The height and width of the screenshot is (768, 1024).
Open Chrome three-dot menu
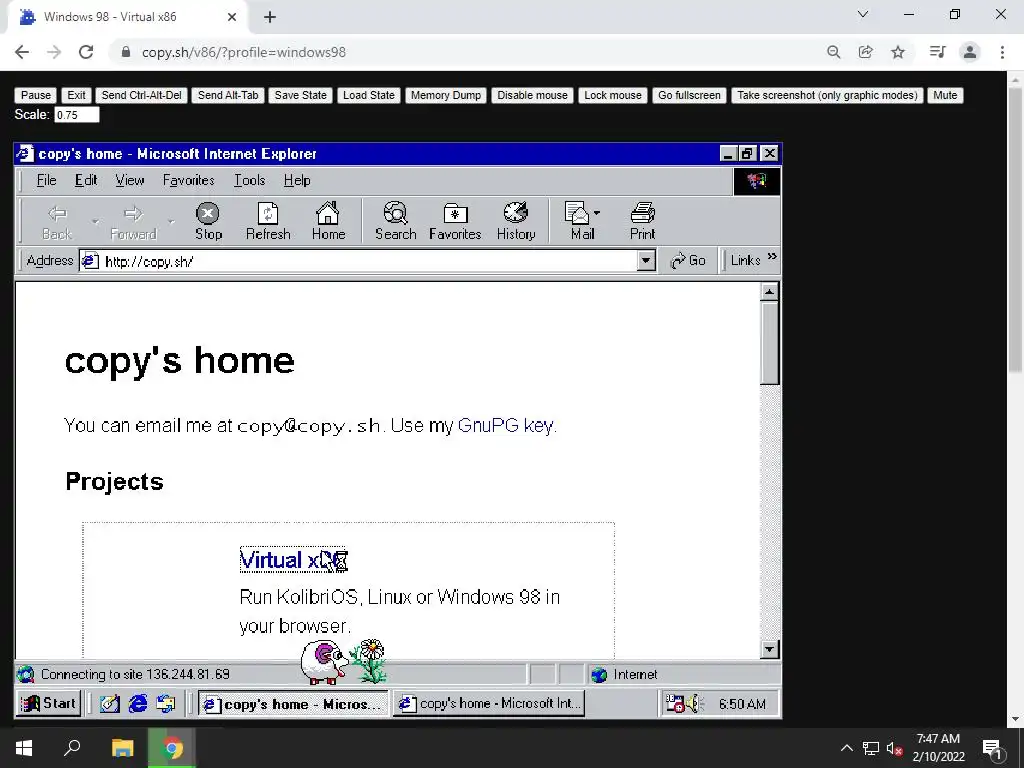tap(1002, 52)
